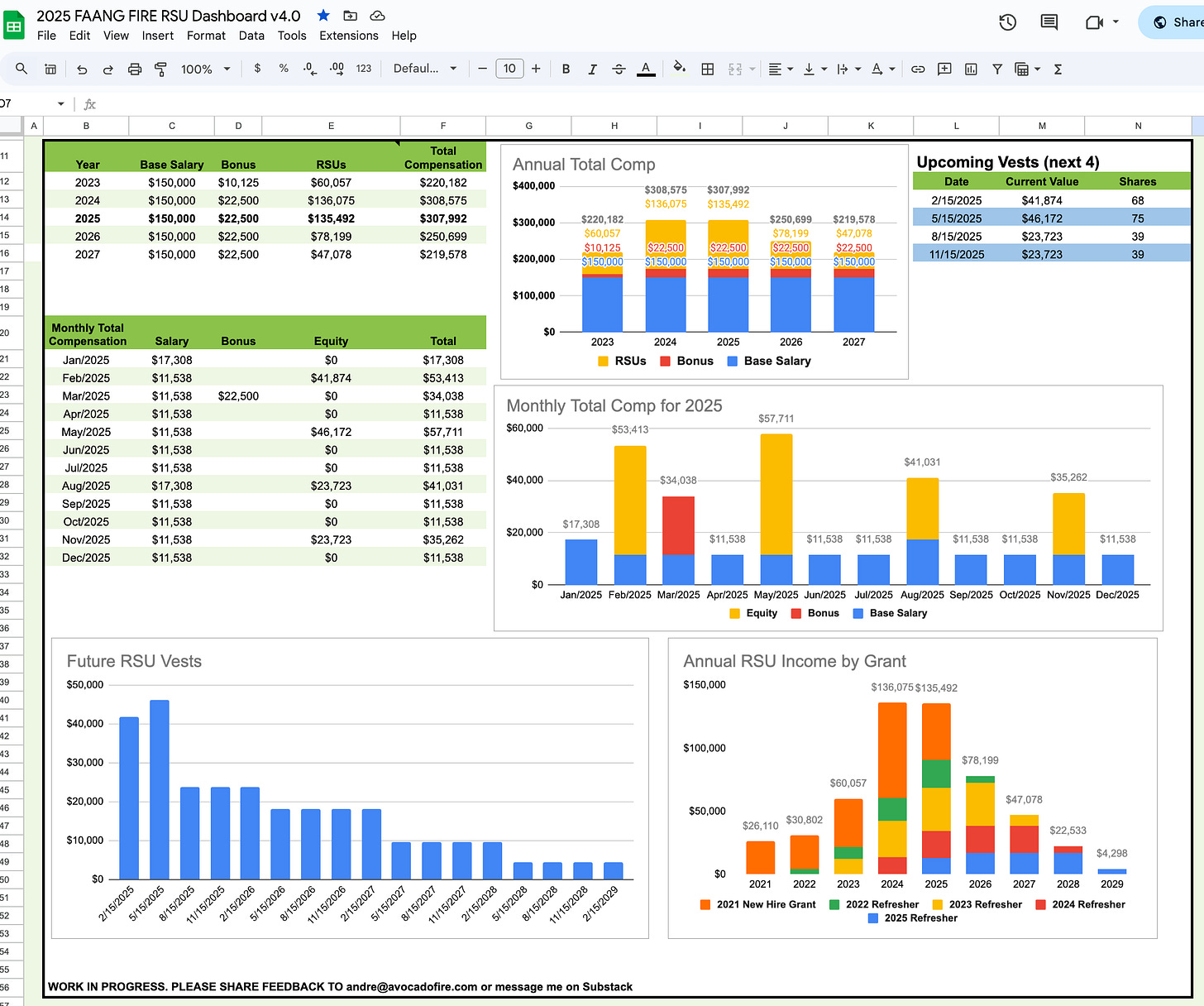This screenshot has height=1006, width=1204.
Task: Open the name box dropdown arrow
Action: 60,104
